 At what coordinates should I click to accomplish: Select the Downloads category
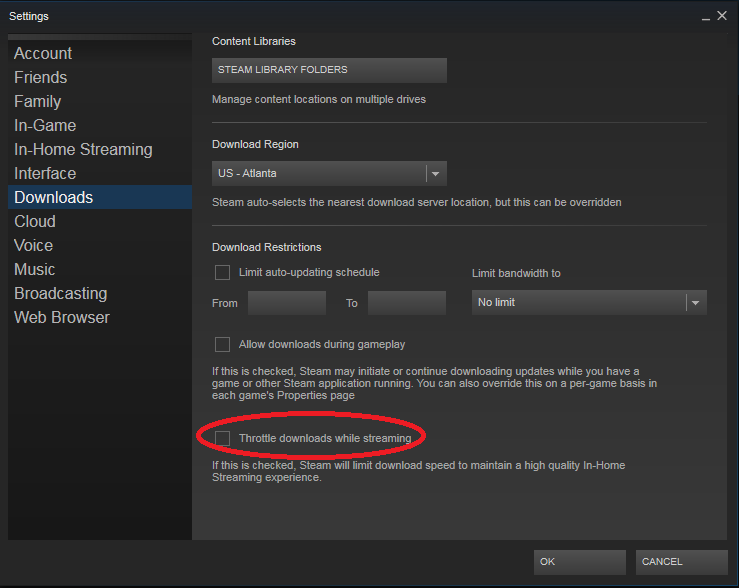[x=100, y=197]
